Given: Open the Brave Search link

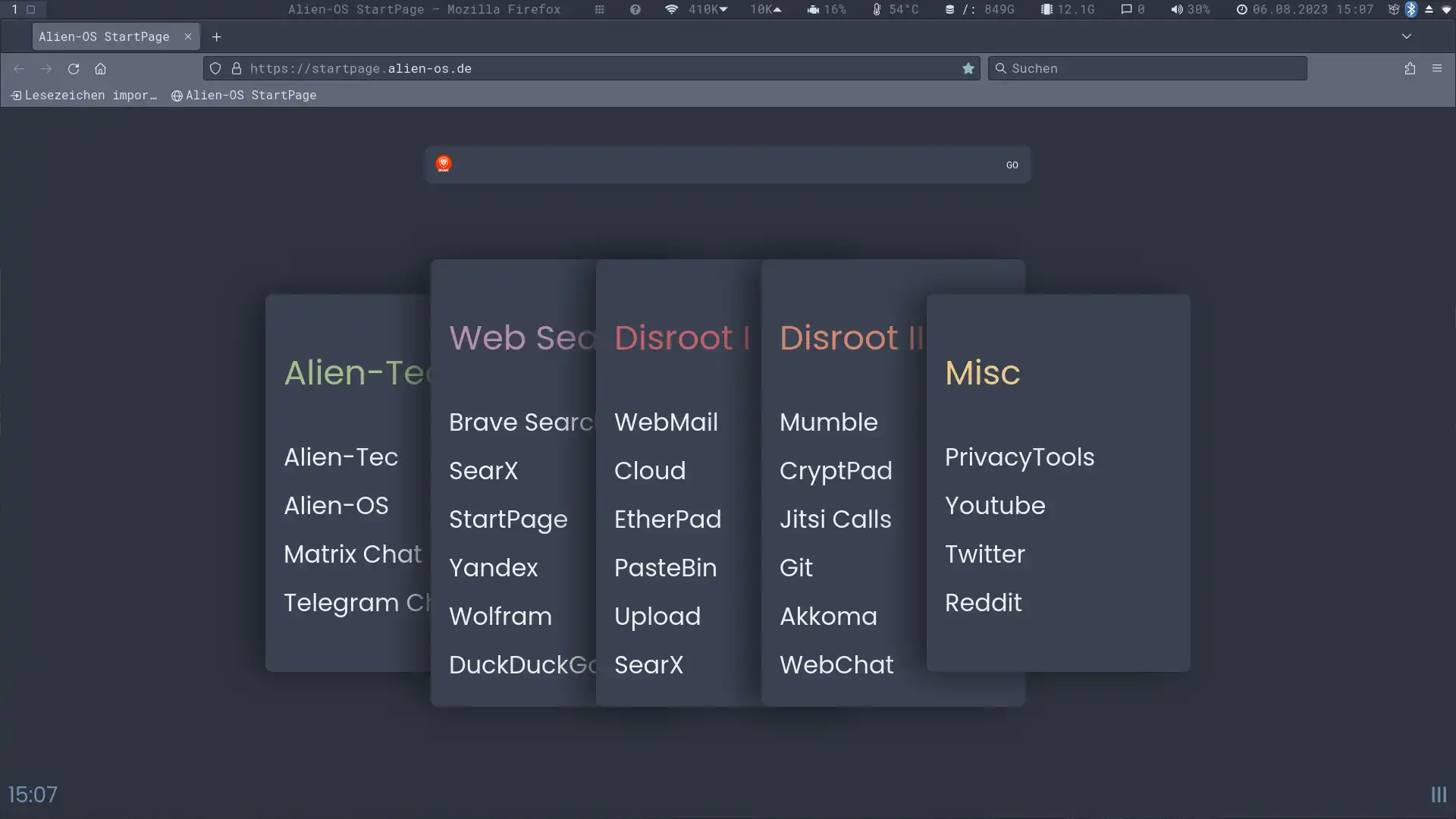Looking at the screenshot, I should 522,422.
